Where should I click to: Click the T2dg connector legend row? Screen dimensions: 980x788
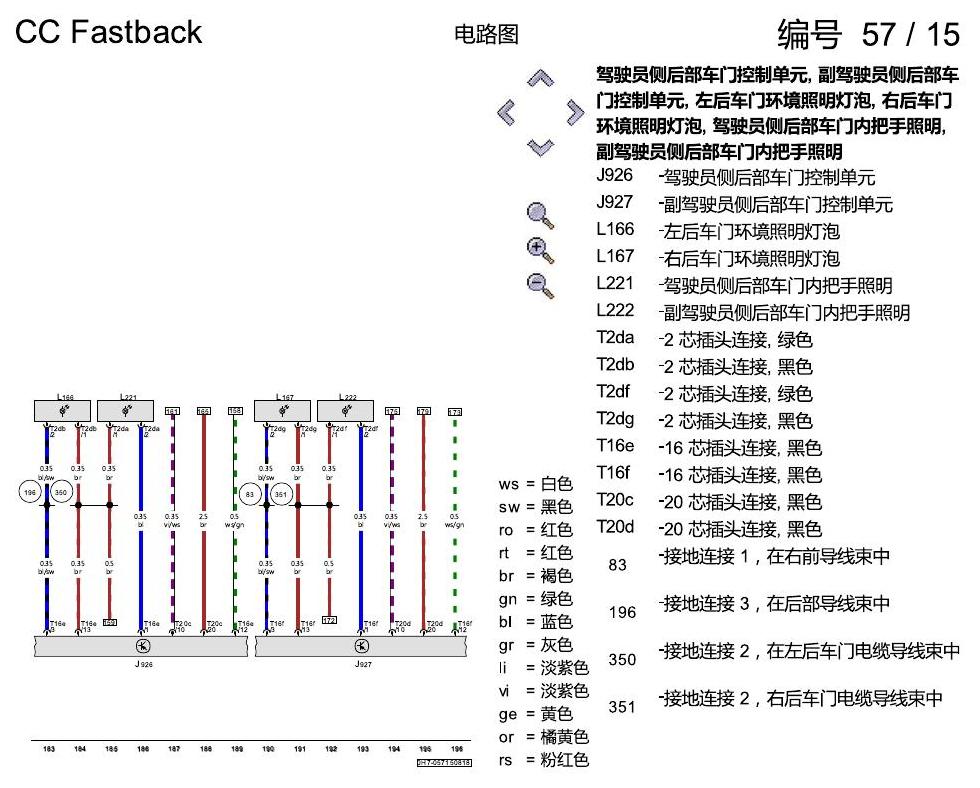[704, 420]
